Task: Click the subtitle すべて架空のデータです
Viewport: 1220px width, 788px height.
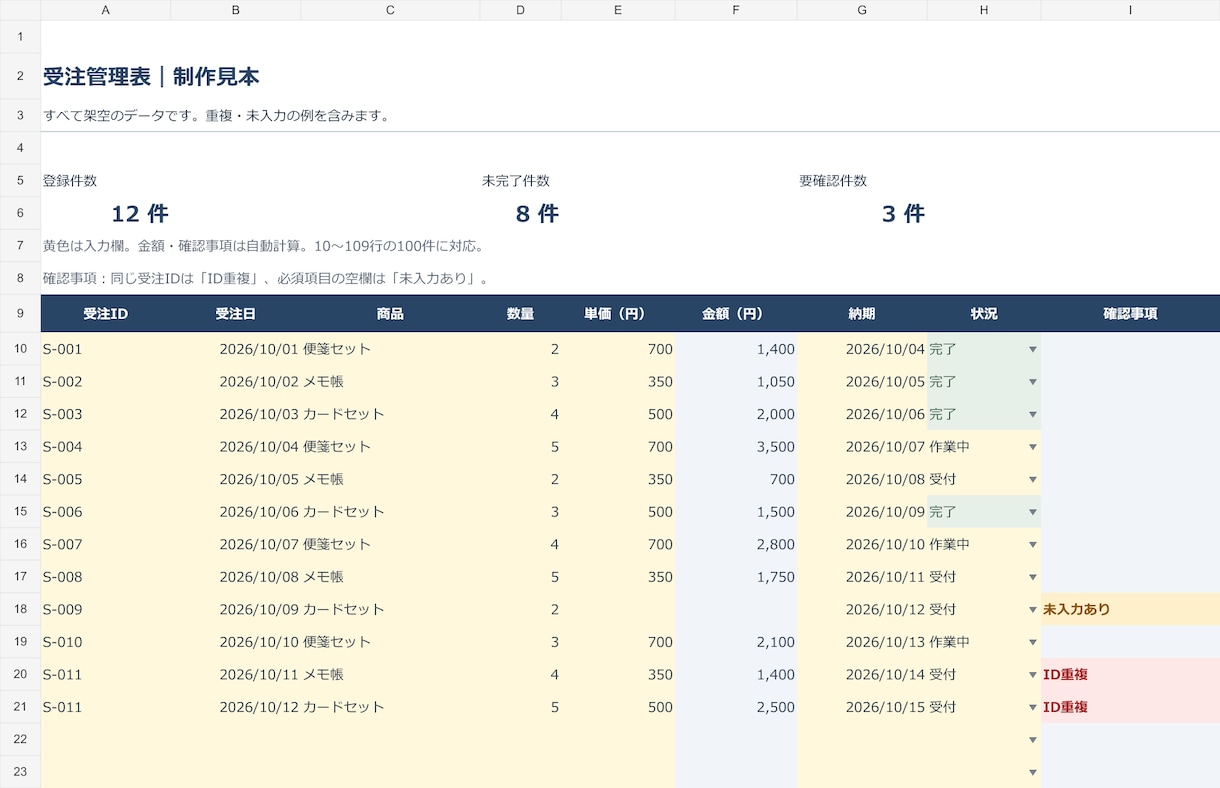Action: pos(216,115)
